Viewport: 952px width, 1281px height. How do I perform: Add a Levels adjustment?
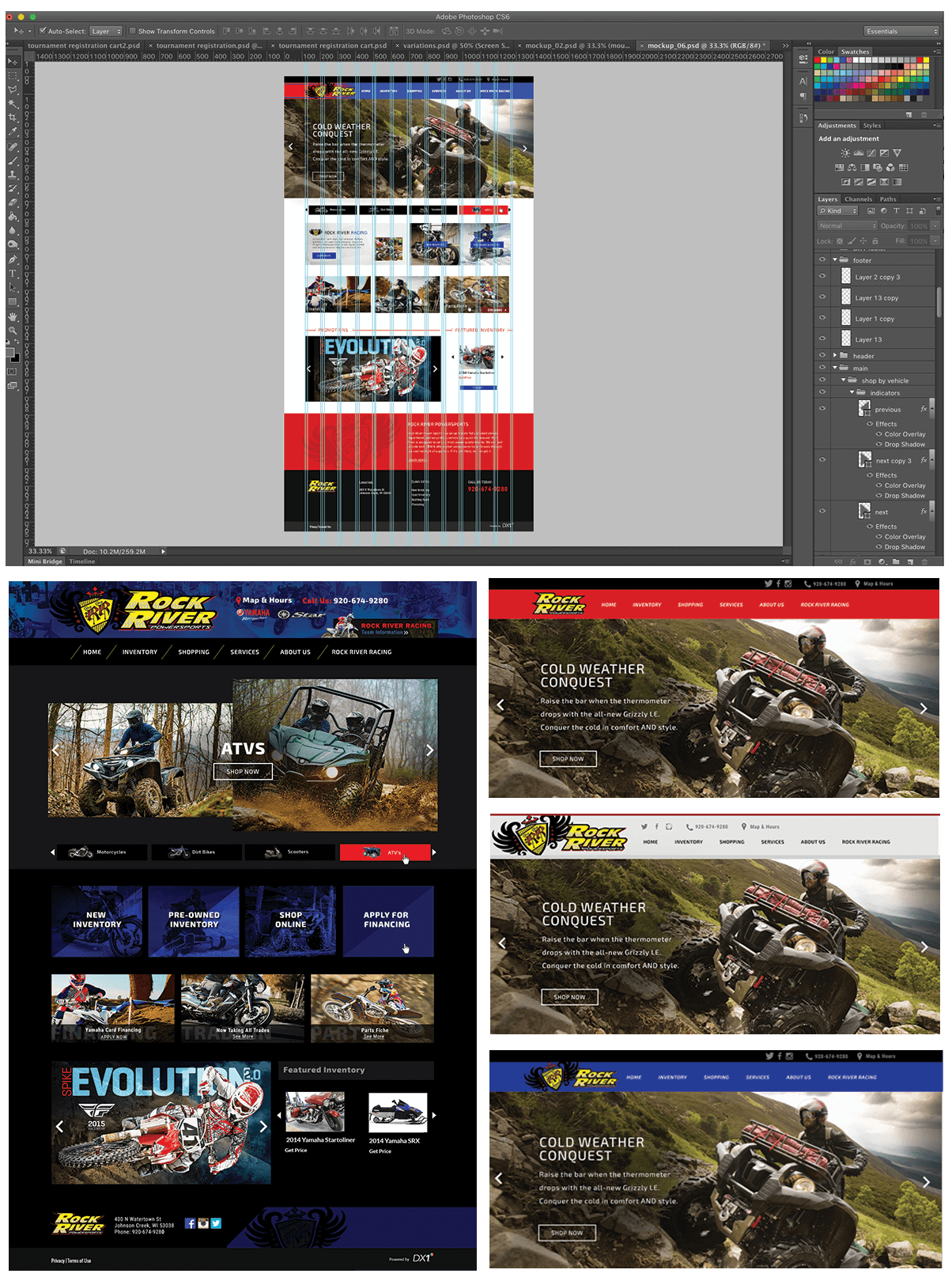point(859,153)
